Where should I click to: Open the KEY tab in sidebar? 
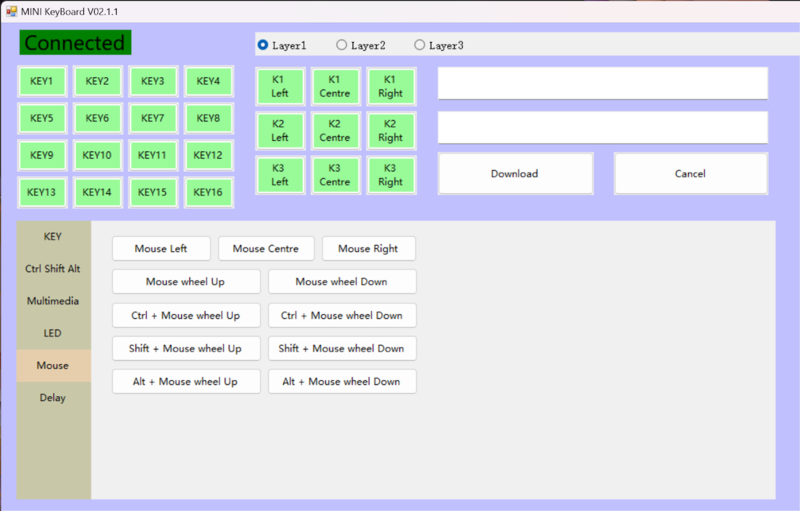tap(53, 237)
